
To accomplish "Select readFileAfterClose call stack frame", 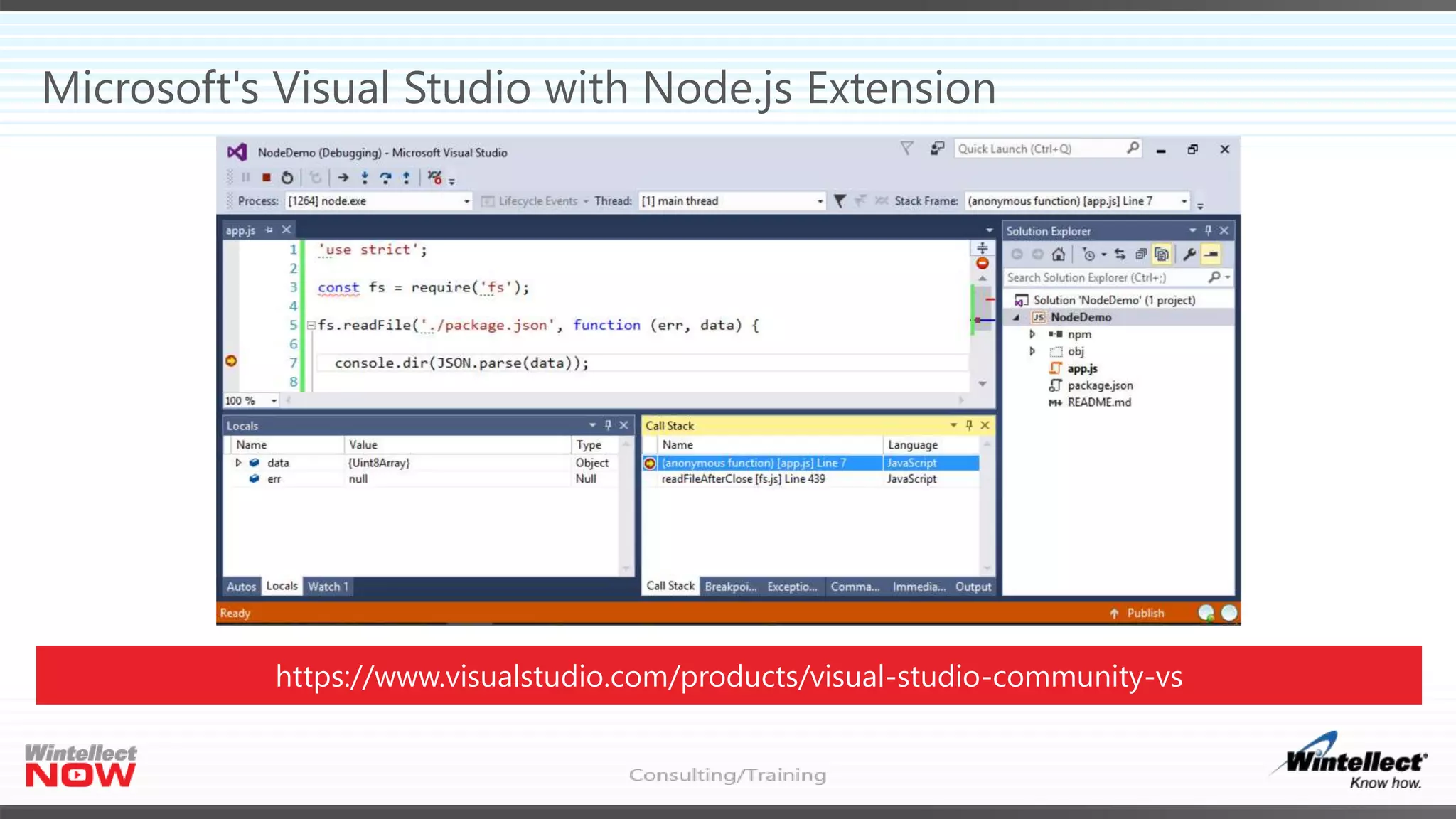I will point(810,479).
